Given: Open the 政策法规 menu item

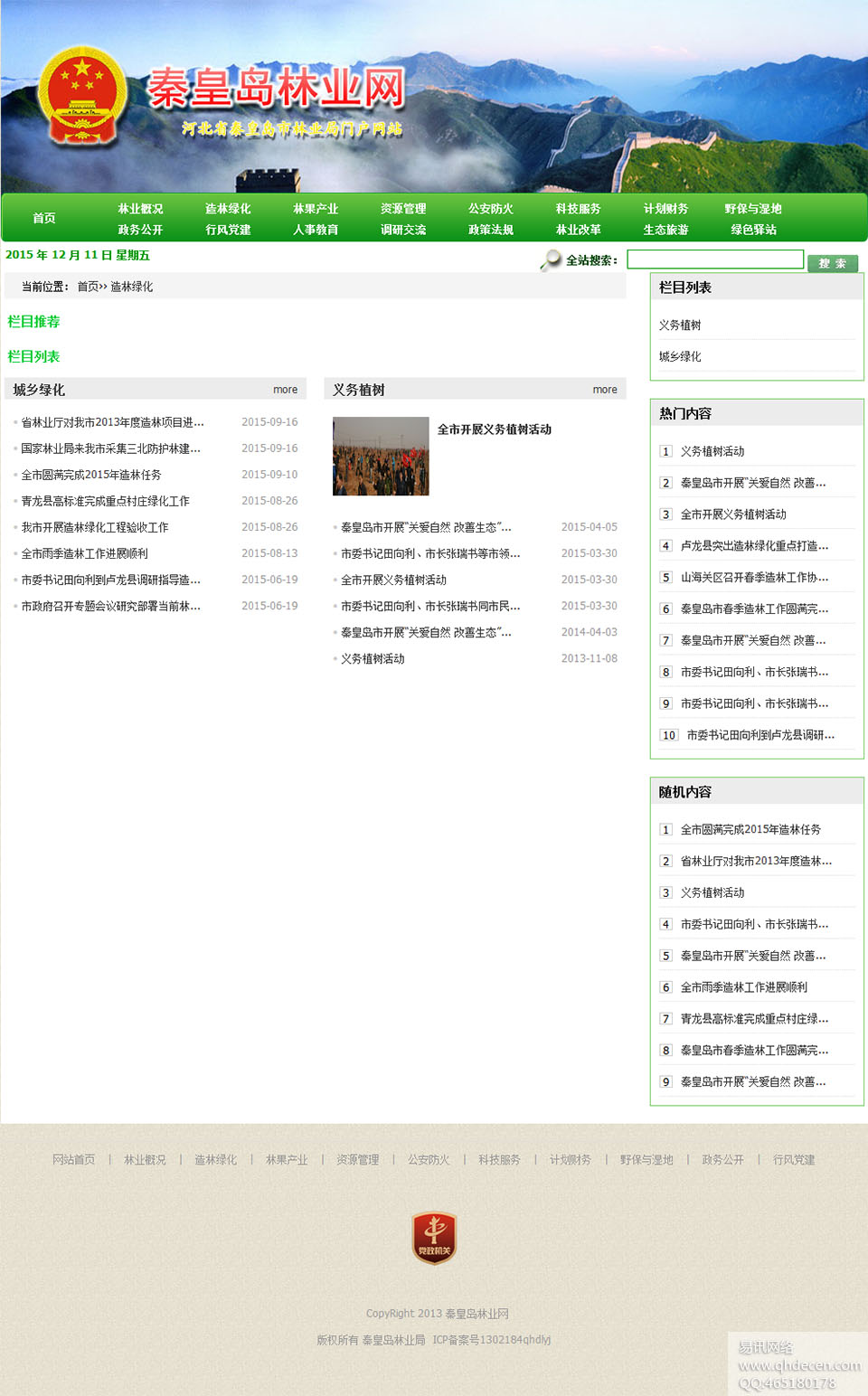Looking at the screenshot, I should point(491,230).
